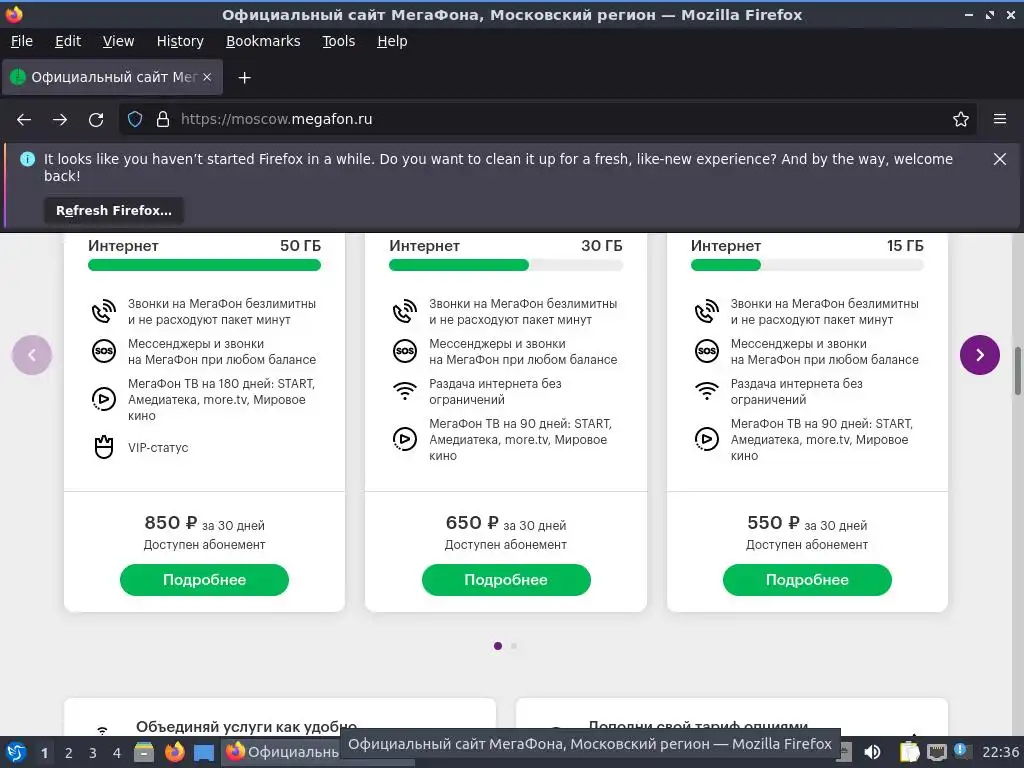The height and width of the screenshot is (768, 1024).
Task: Click the Wi-Fi sharing icon in 30 ГБ card
Action: point(405,391)
